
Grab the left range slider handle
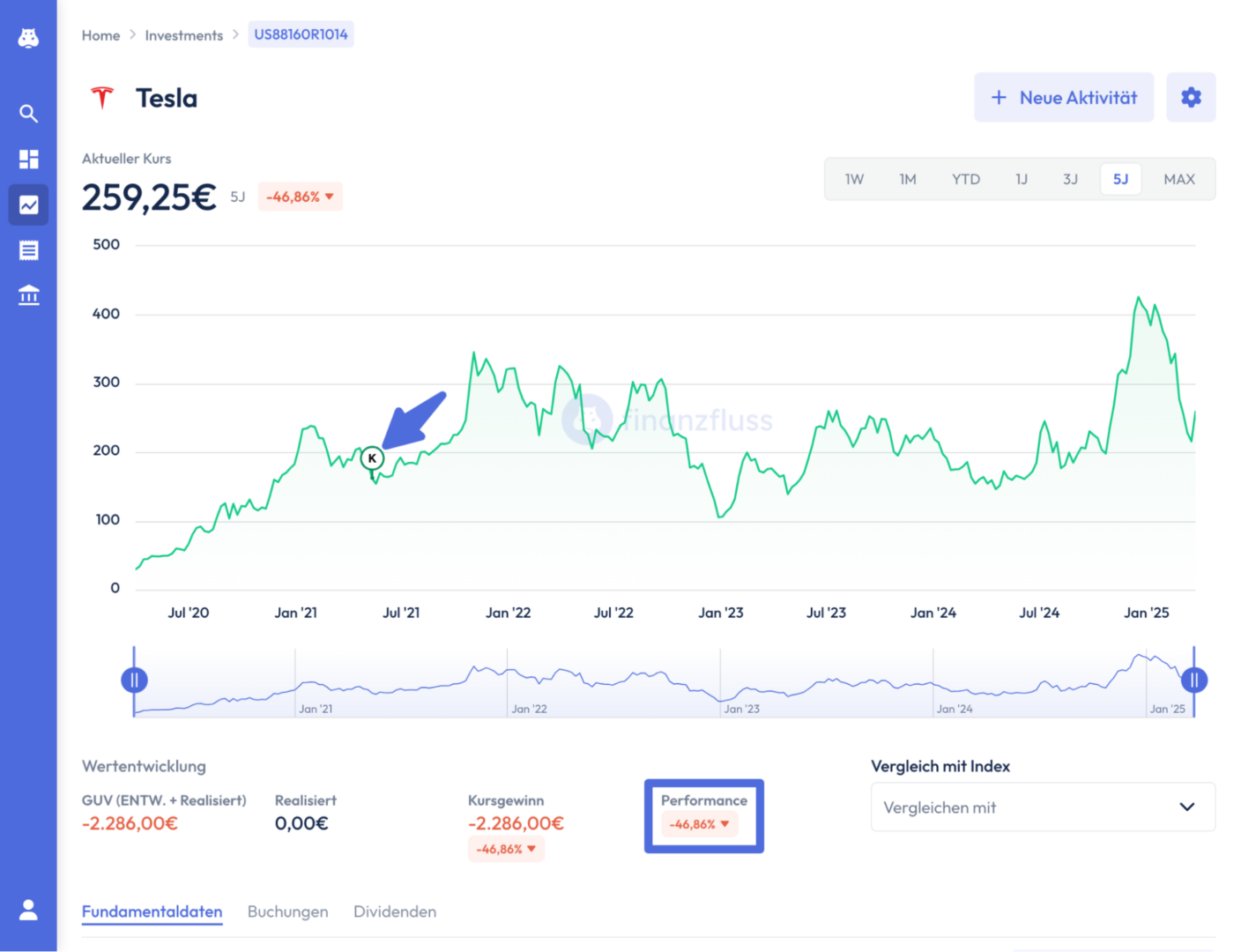coord(134,681)
